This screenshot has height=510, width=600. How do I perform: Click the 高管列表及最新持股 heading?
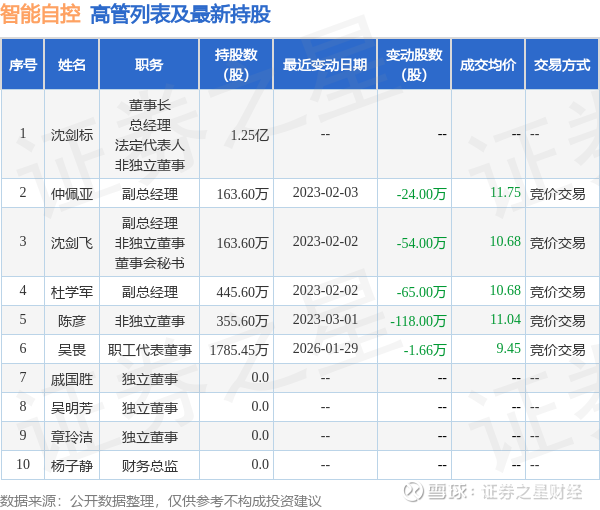click(180, 14)
